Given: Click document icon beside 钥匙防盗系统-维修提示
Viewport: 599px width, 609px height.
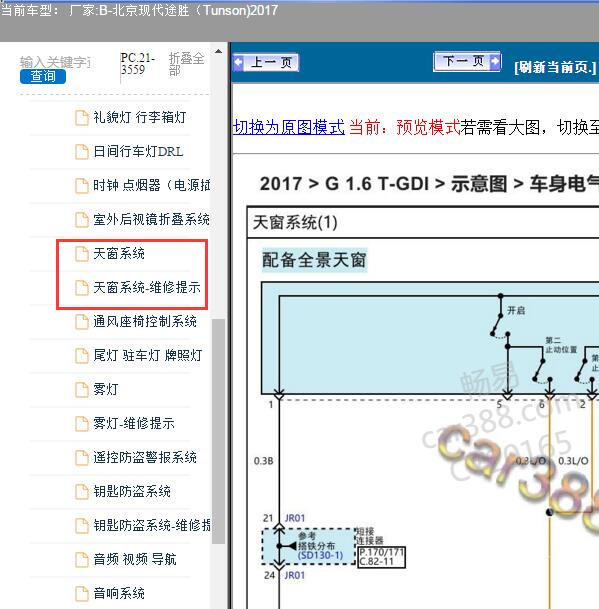Looking at the screenshot, I should [82, 526].
